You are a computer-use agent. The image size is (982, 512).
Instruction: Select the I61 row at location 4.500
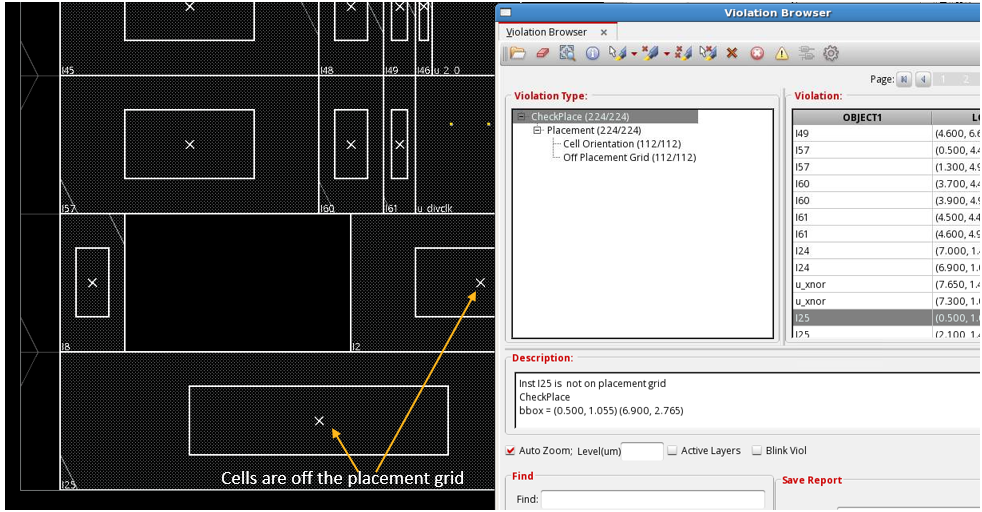886,217
